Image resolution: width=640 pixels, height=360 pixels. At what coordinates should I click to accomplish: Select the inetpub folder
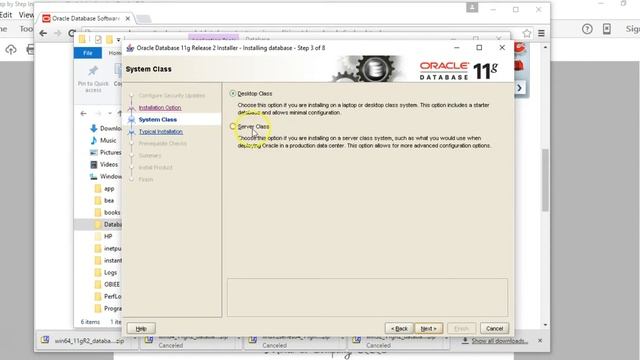(108, 249)
